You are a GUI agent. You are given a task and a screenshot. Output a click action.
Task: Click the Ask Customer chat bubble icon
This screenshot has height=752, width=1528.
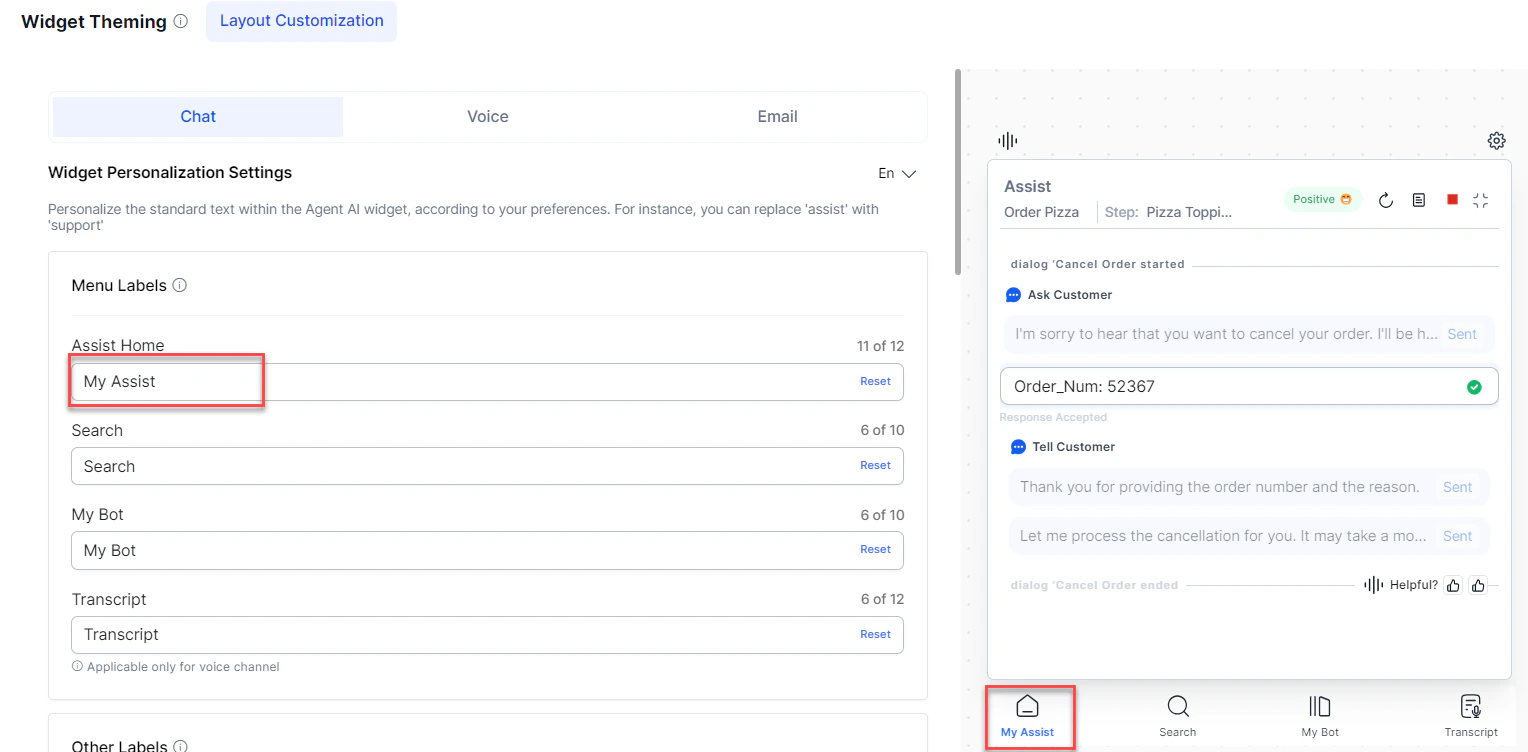tap(1013, 295)
